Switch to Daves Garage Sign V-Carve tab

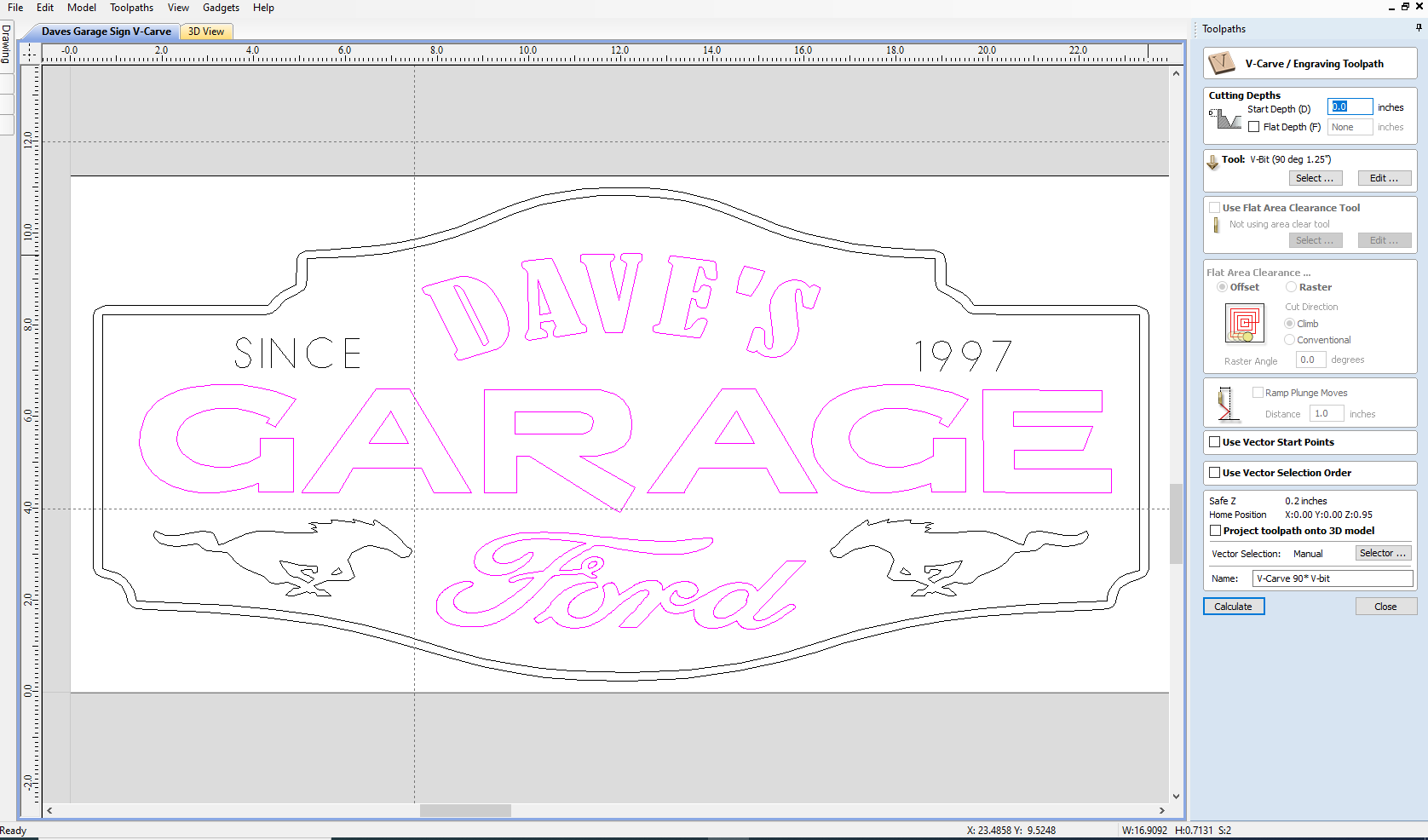[106, 32]
